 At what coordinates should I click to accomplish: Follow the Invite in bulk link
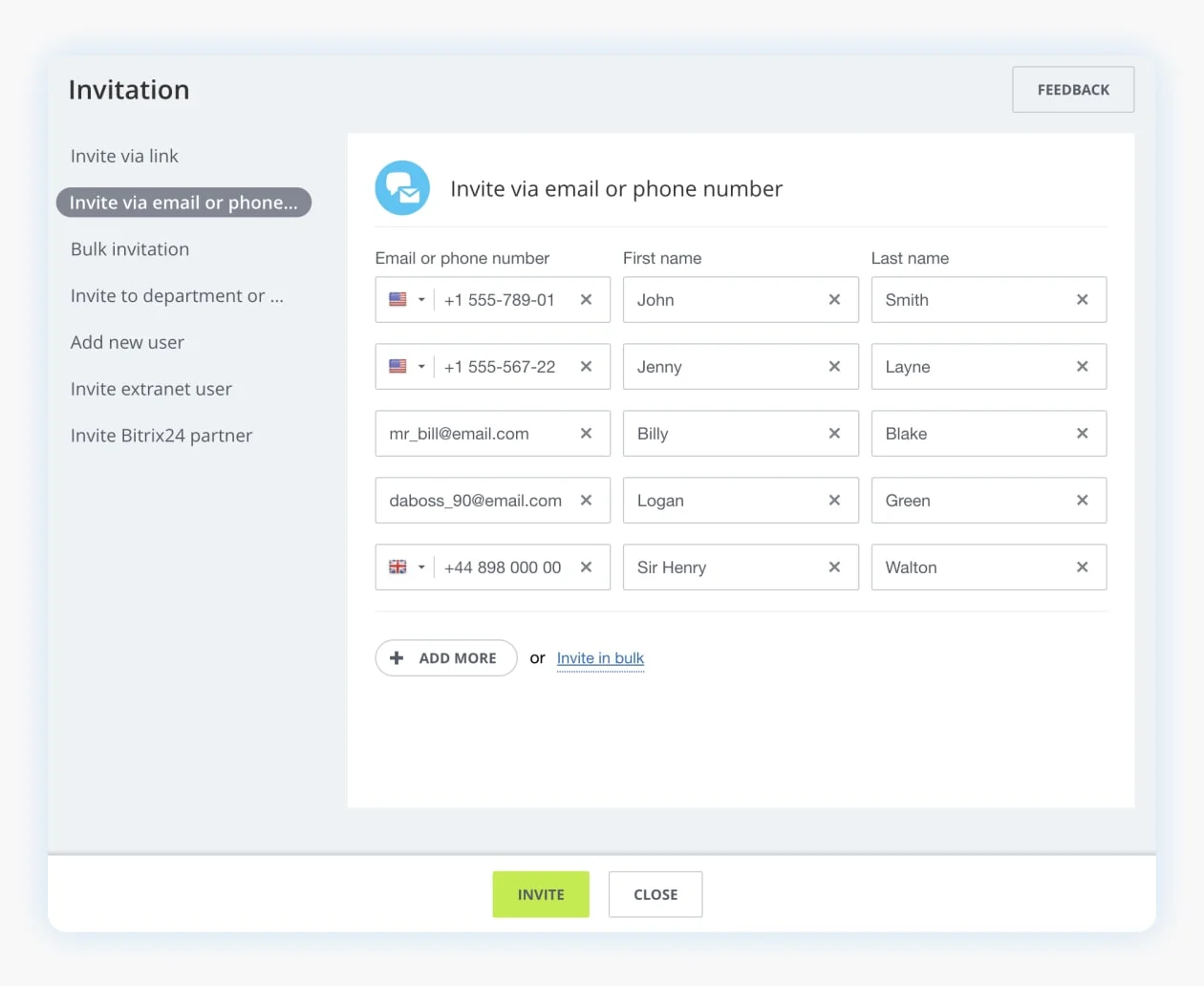600,658
